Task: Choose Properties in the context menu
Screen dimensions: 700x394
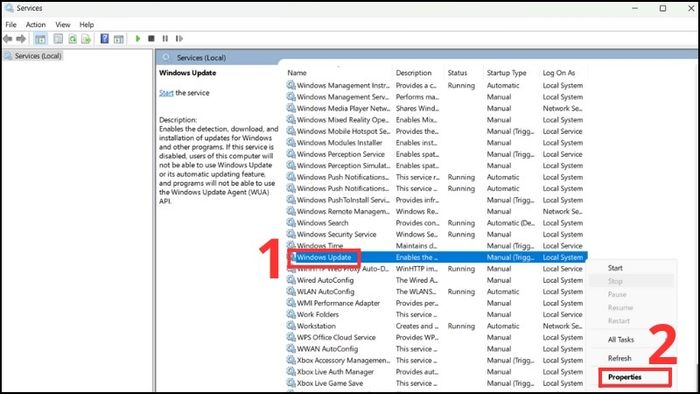Action: click(x=625, y=377)
